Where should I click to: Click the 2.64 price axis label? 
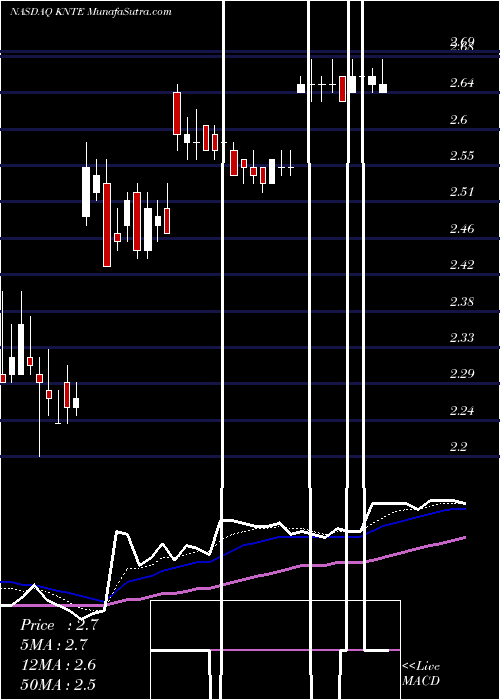pos(462,83)
